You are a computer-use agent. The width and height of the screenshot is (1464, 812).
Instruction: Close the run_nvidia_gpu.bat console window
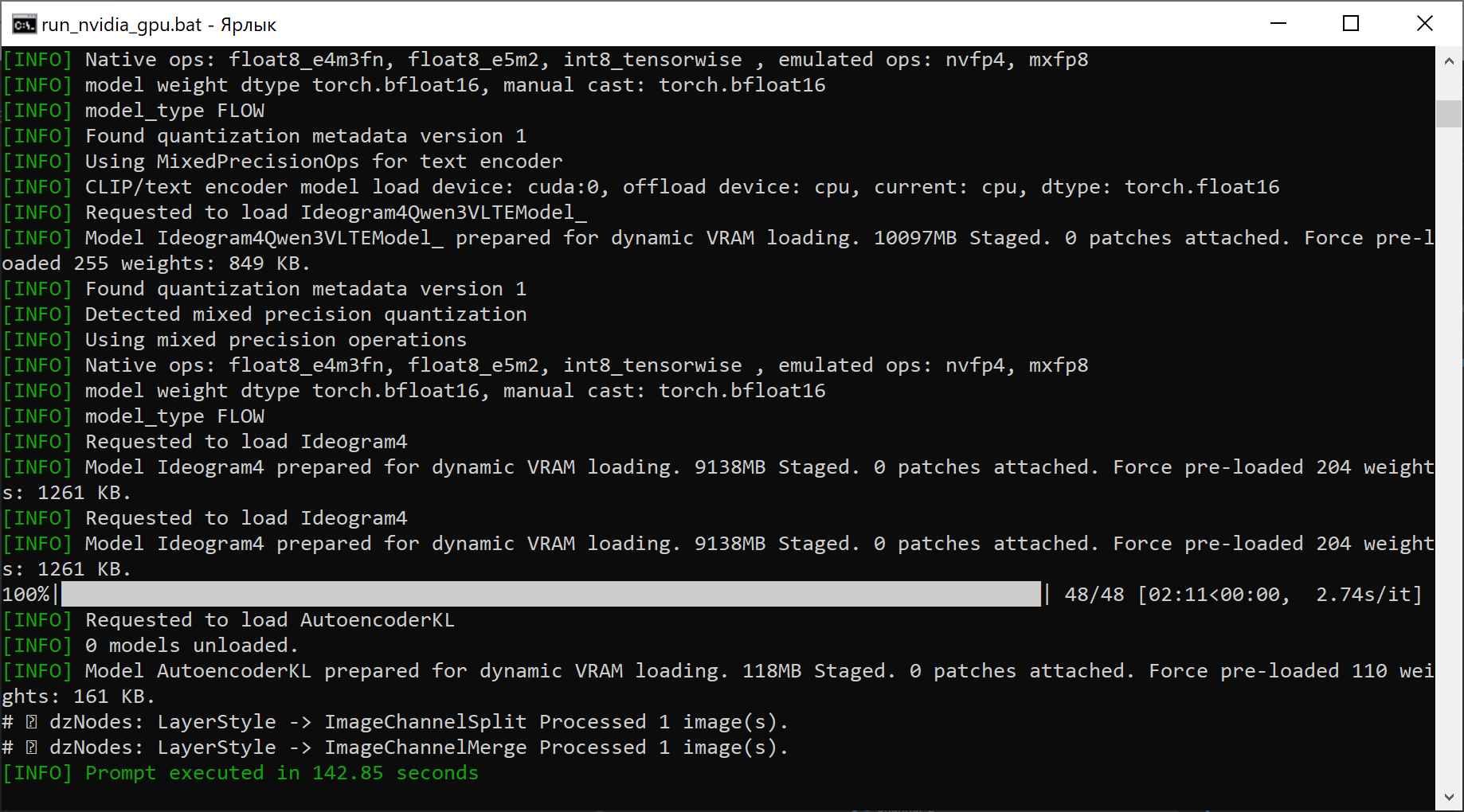pyautogui.click(x=1425, y=24)
